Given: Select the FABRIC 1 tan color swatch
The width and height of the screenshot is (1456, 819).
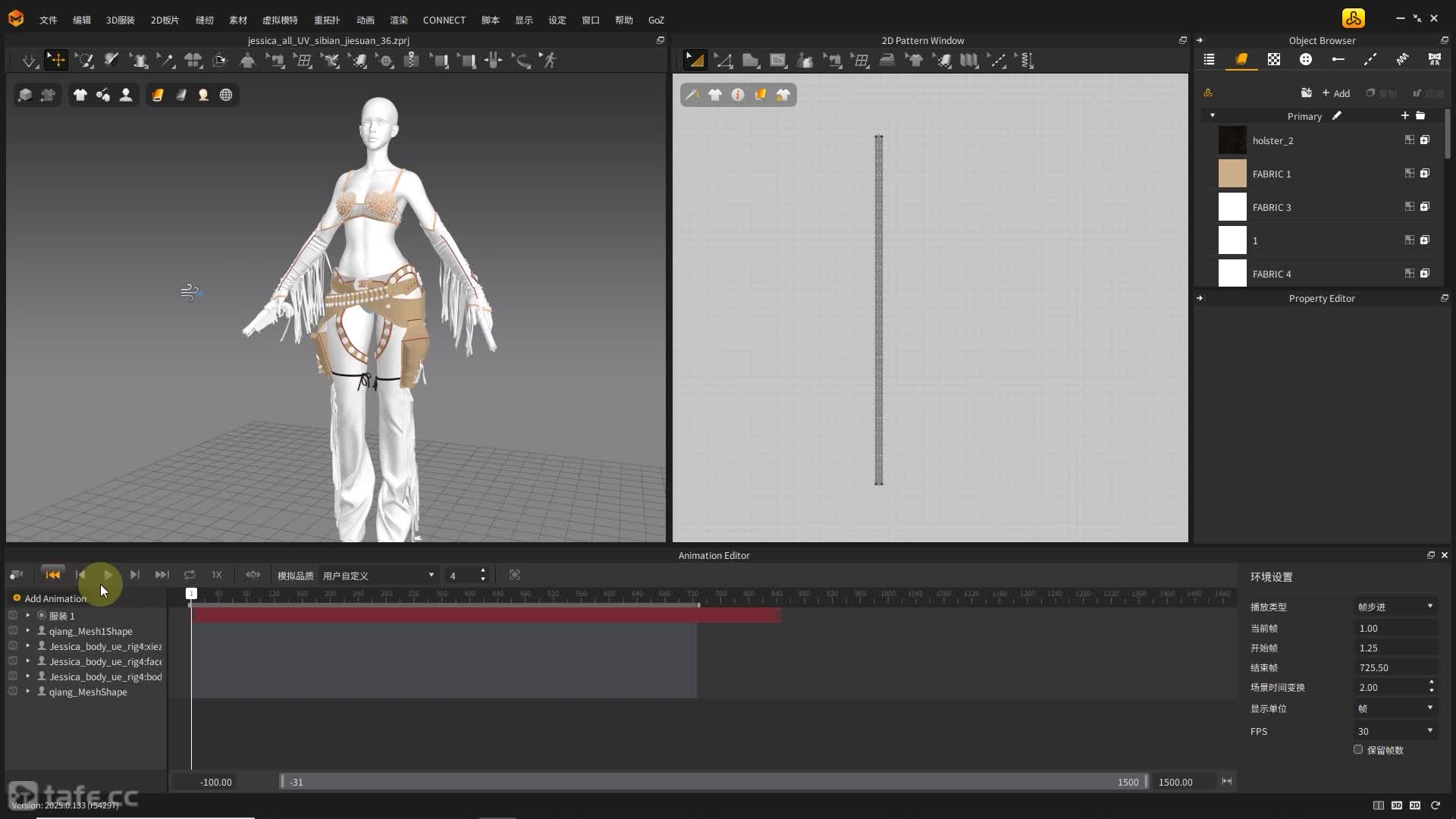Looking at the screenshot, I should pyautogui.click(x=1232, y=174).
